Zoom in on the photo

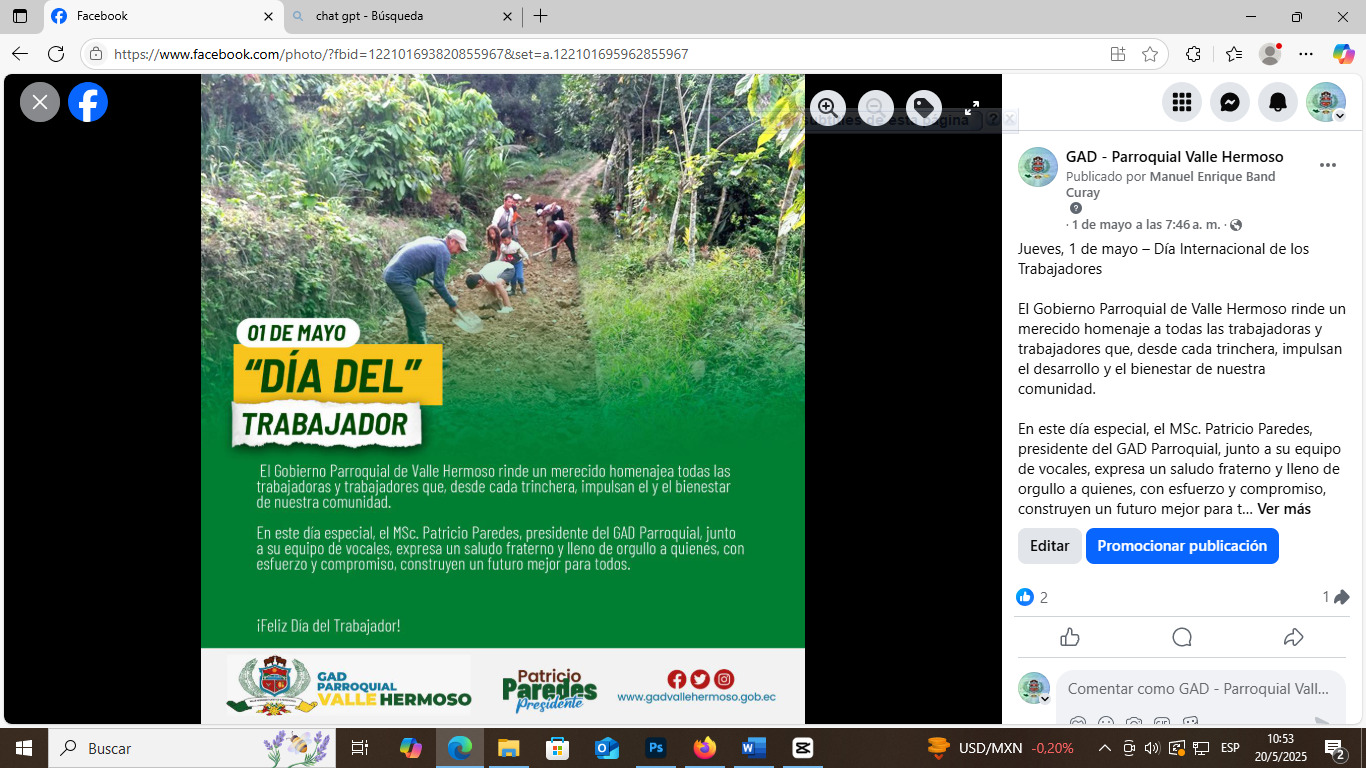pos(828,107)
